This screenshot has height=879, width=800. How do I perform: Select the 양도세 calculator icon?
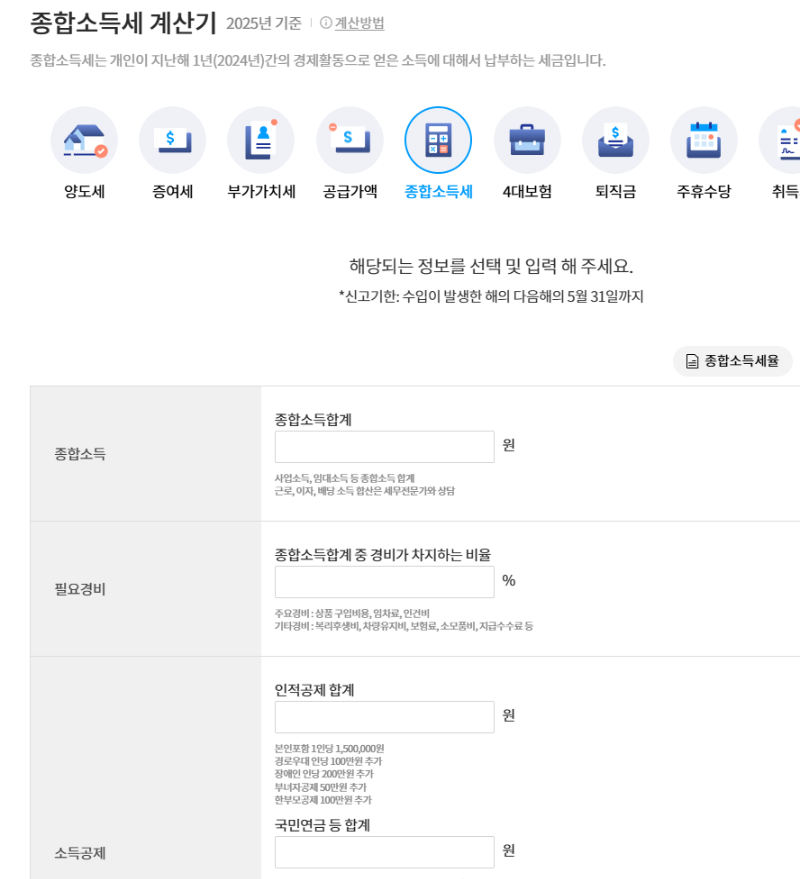pyautogui.click(x=84, y=140)
